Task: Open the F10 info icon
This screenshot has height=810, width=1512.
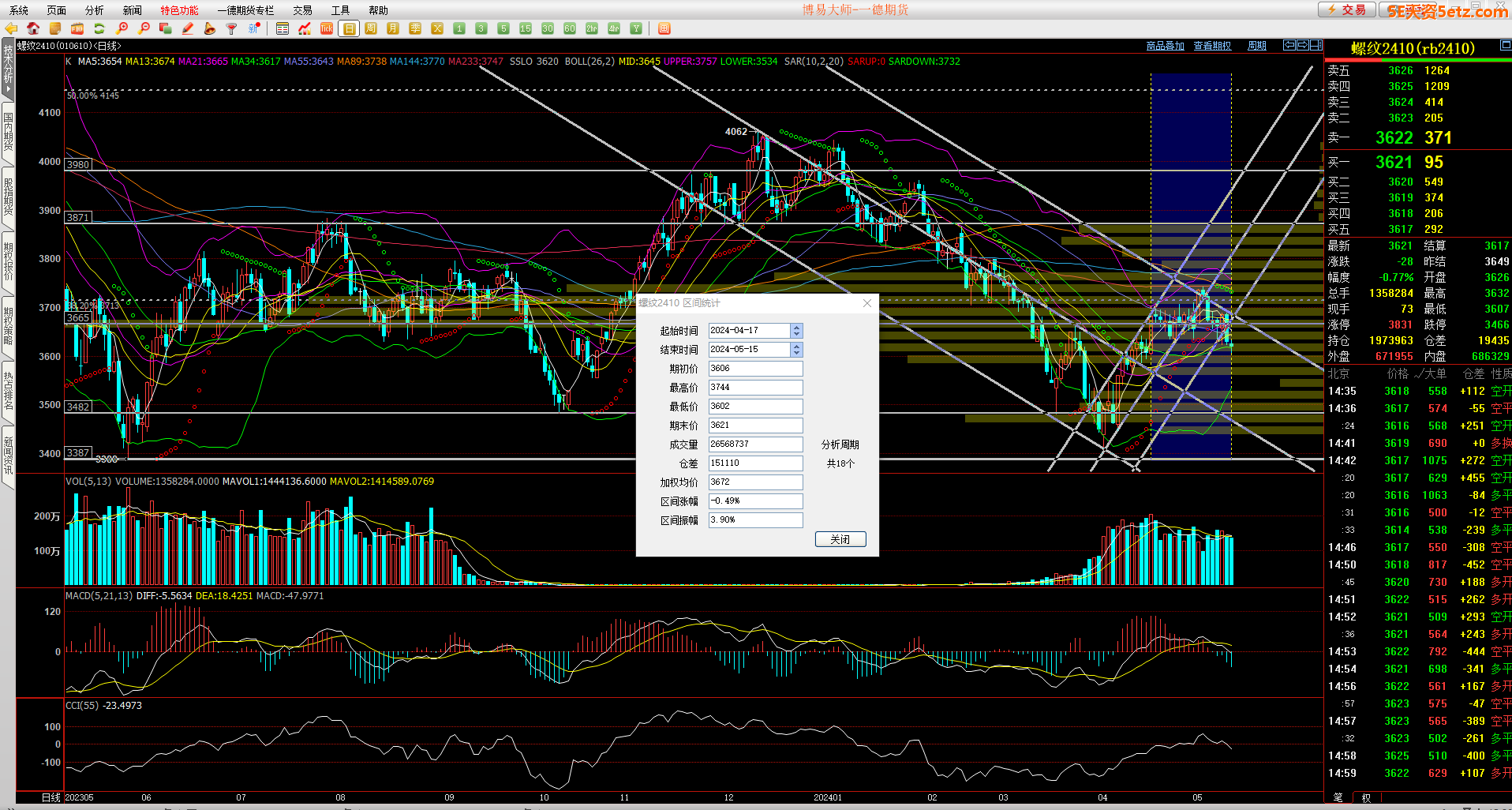Action: 77,28
